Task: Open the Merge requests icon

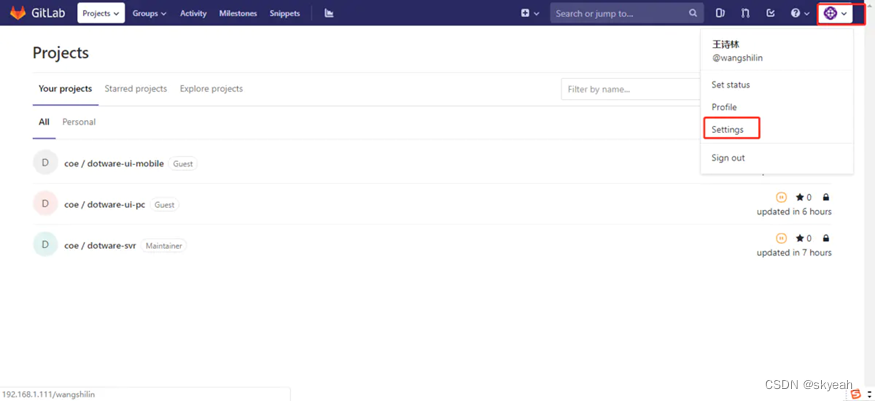Action: [746, 13]
